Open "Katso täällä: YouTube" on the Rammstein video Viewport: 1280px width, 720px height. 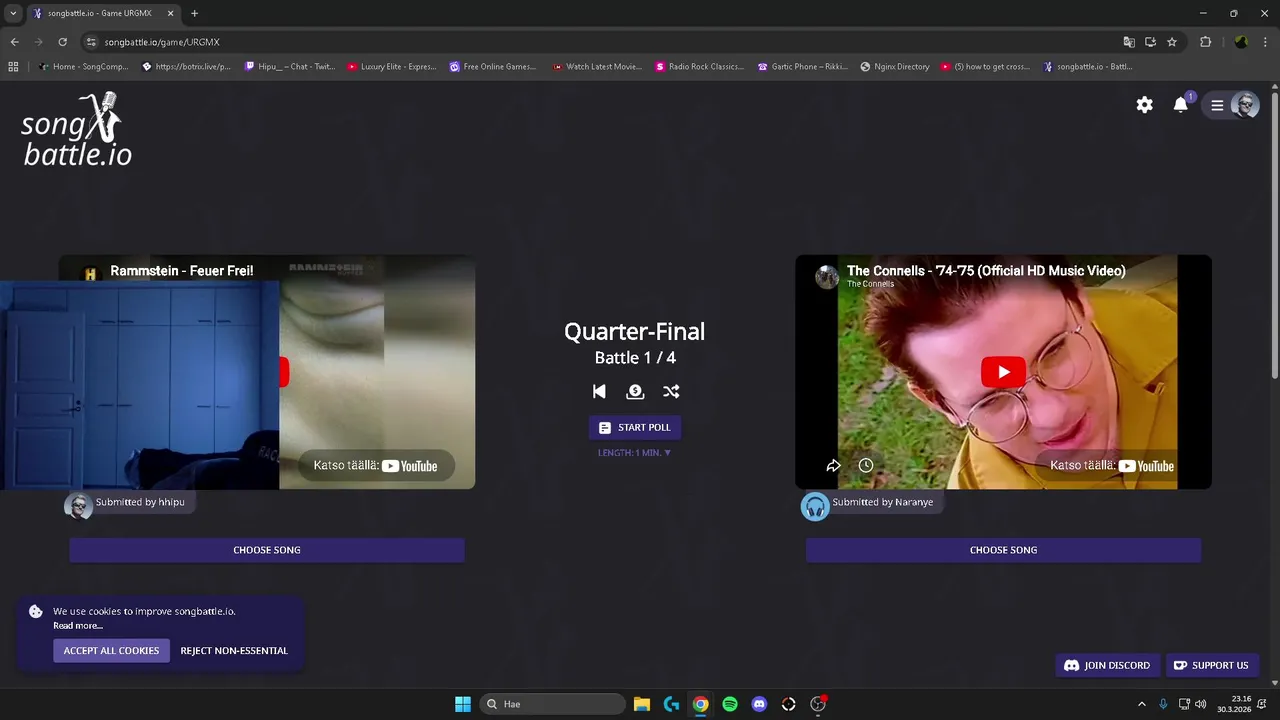(x=376, y=465)
